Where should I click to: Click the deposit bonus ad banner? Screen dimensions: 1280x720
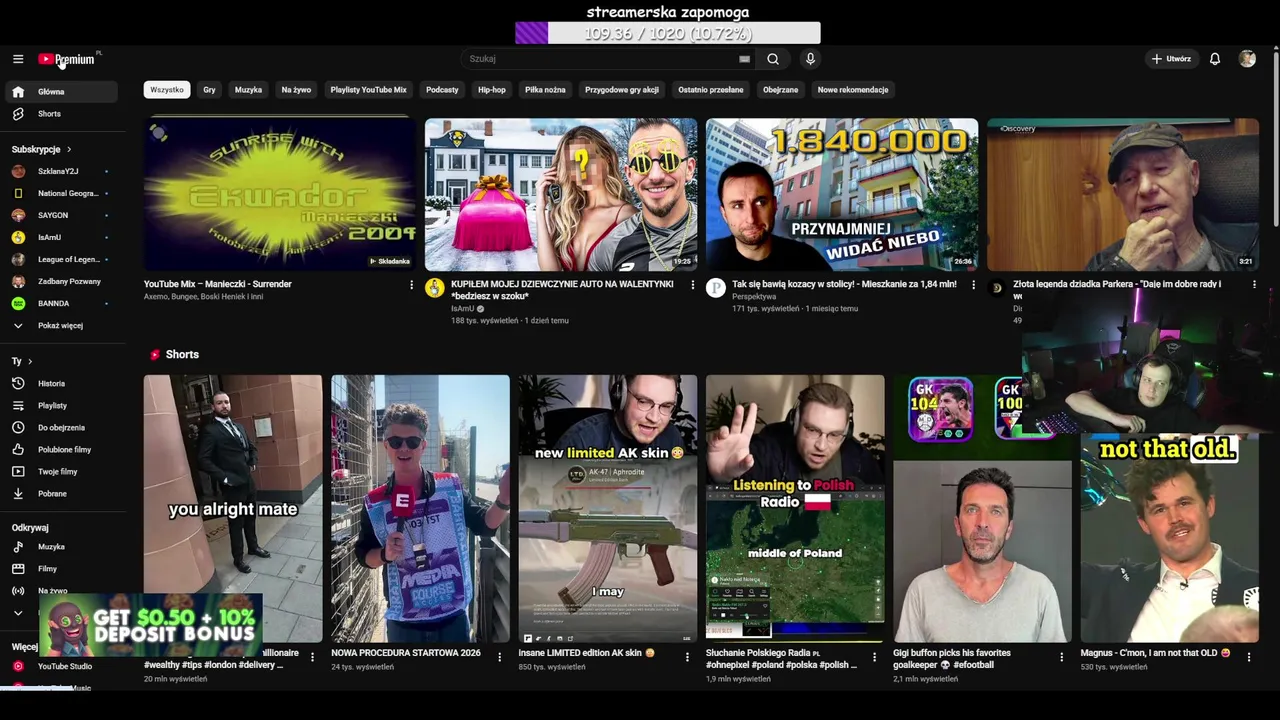(151, 624)
